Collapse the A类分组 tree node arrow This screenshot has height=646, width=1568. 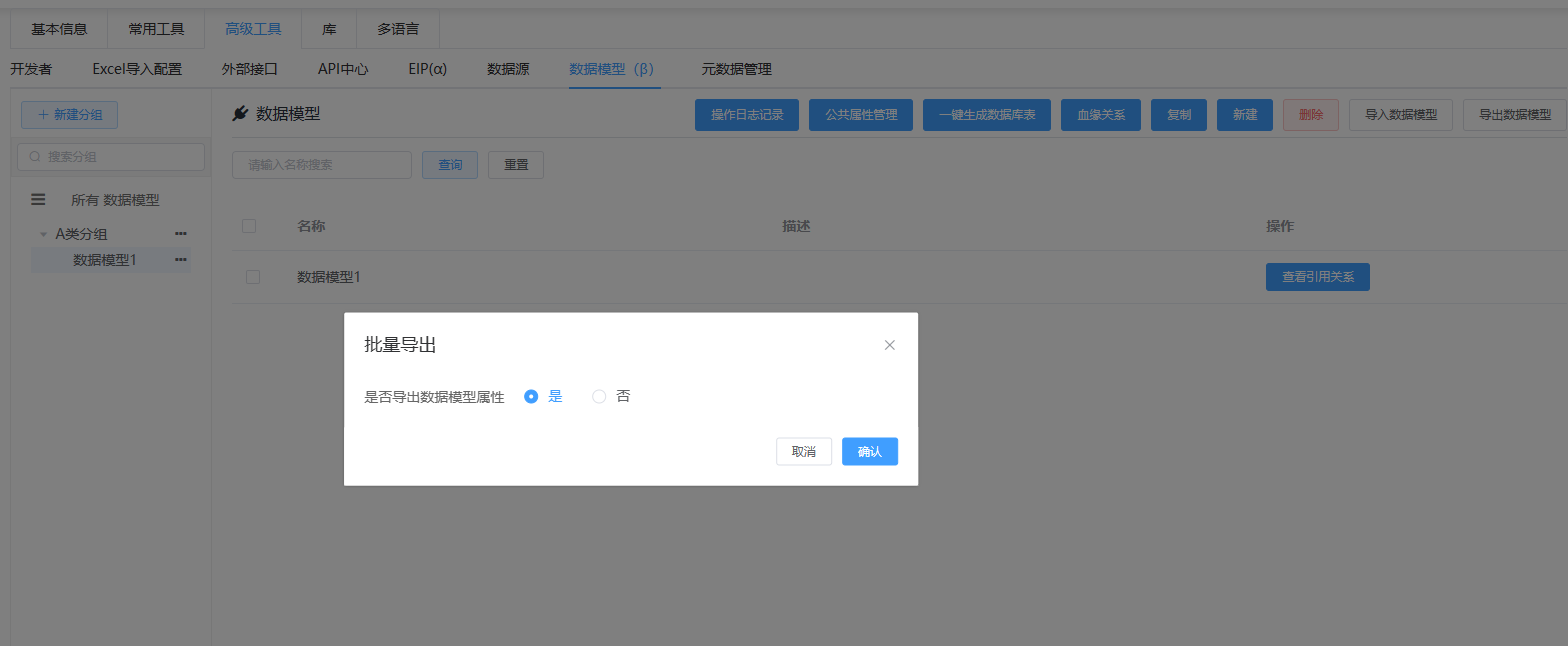tap(43, 234)
